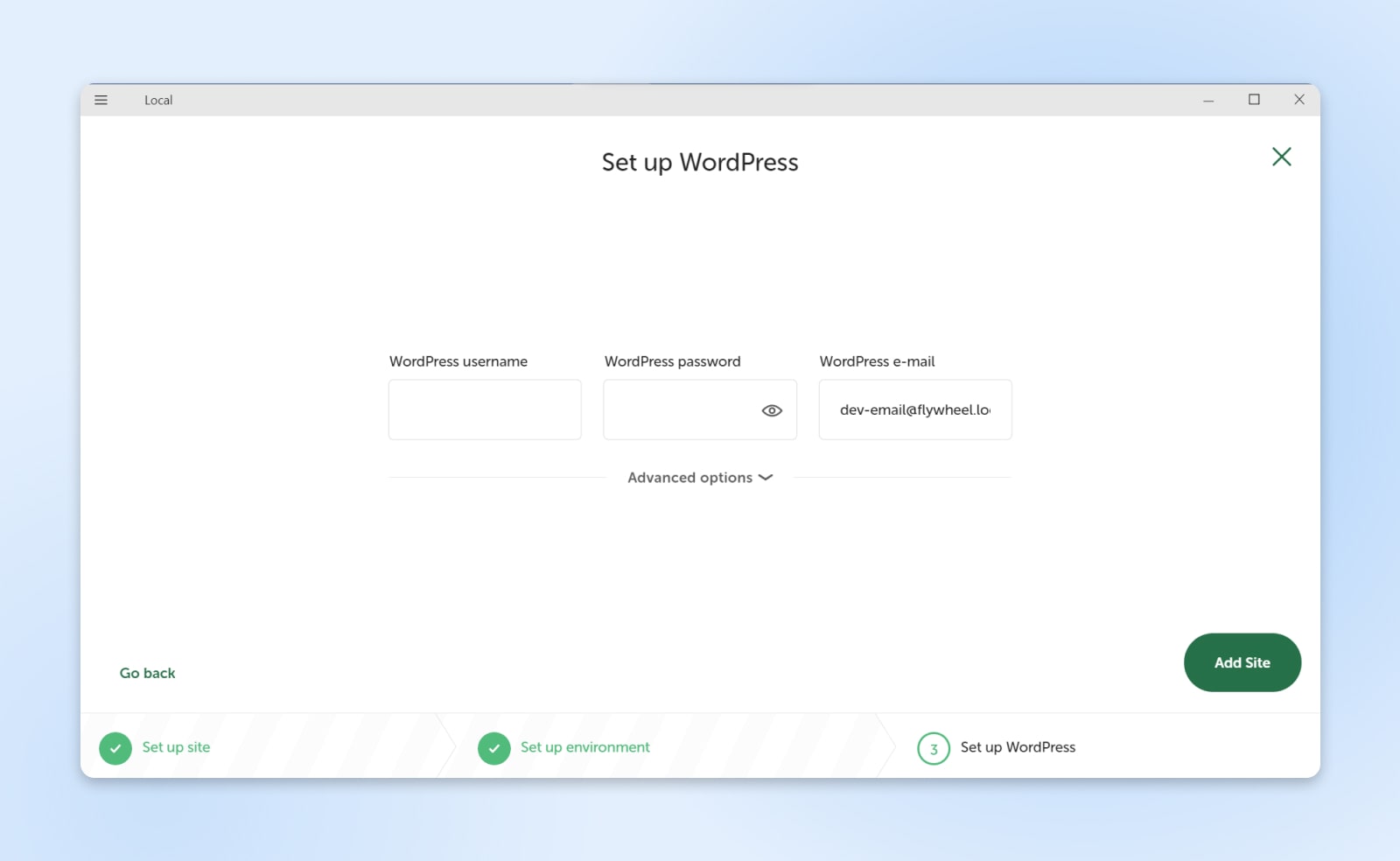Select the Set up WordPress step label
The image size is (1400, 861).
click(x=1018, y=747)
